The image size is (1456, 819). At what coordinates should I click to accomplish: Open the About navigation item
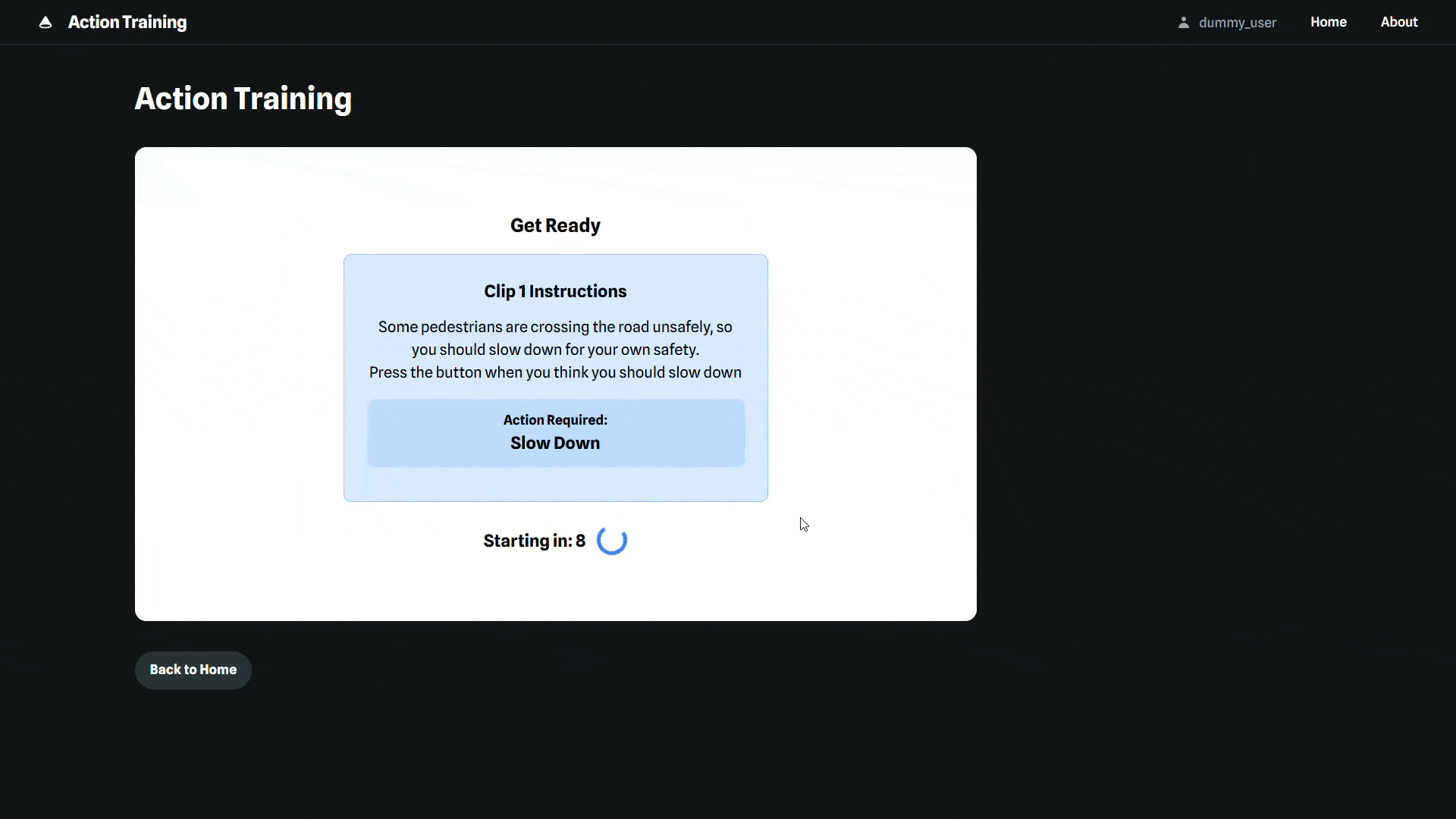pos(1398,22)
